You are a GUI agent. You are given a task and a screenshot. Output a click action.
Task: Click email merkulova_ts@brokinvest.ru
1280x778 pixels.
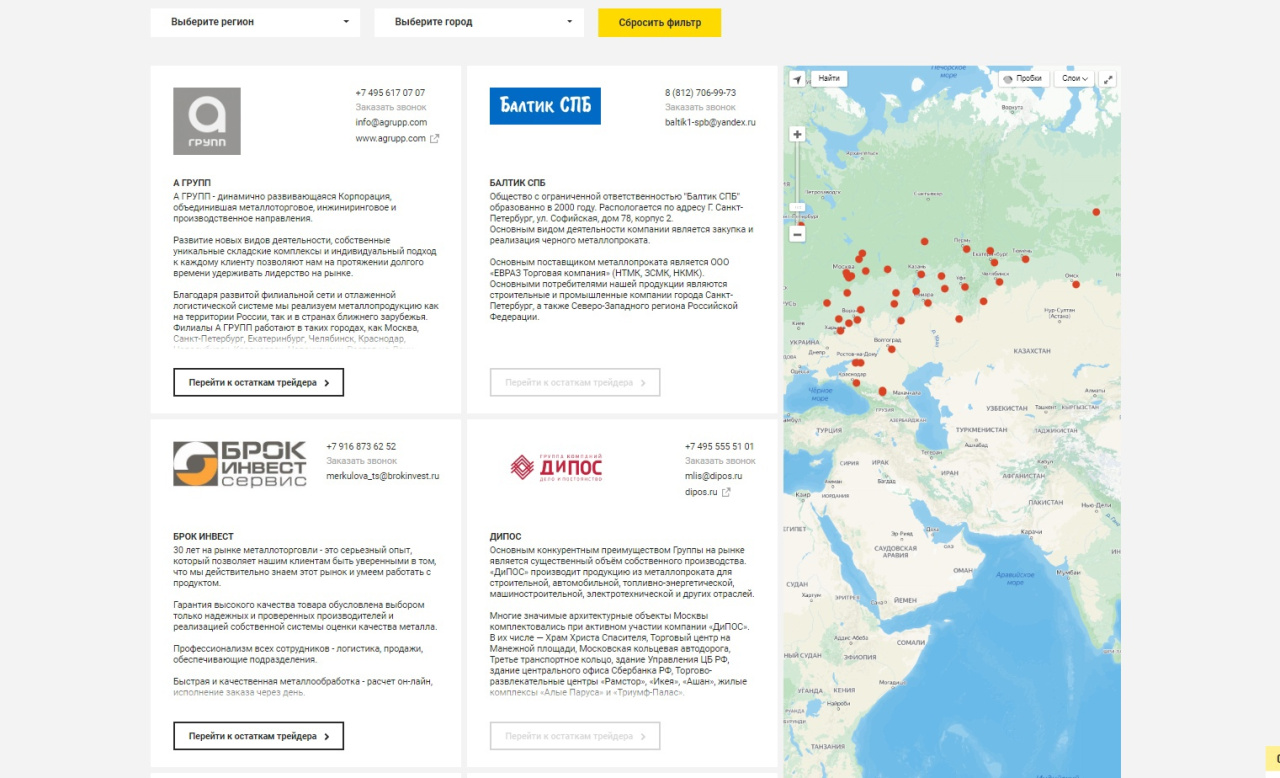click(x=383, y=476)
